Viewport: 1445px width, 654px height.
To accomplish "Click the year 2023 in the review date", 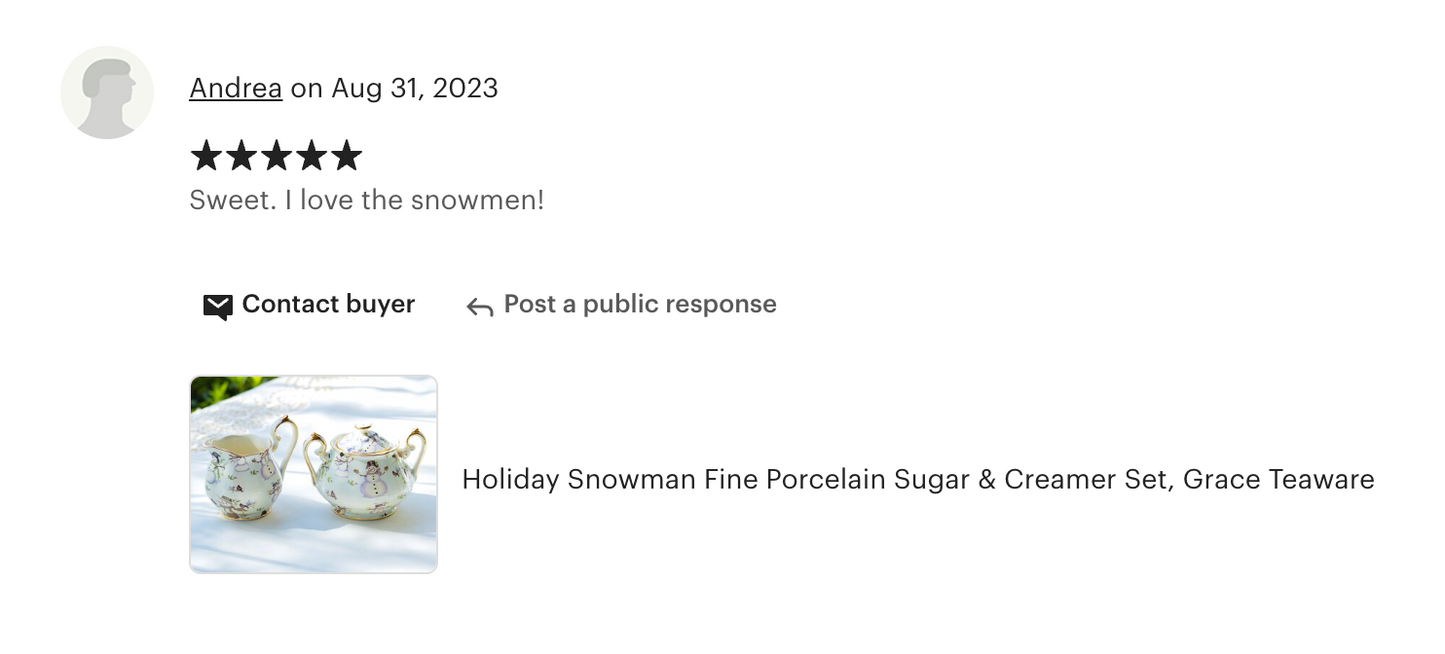I will click(465, 88).
